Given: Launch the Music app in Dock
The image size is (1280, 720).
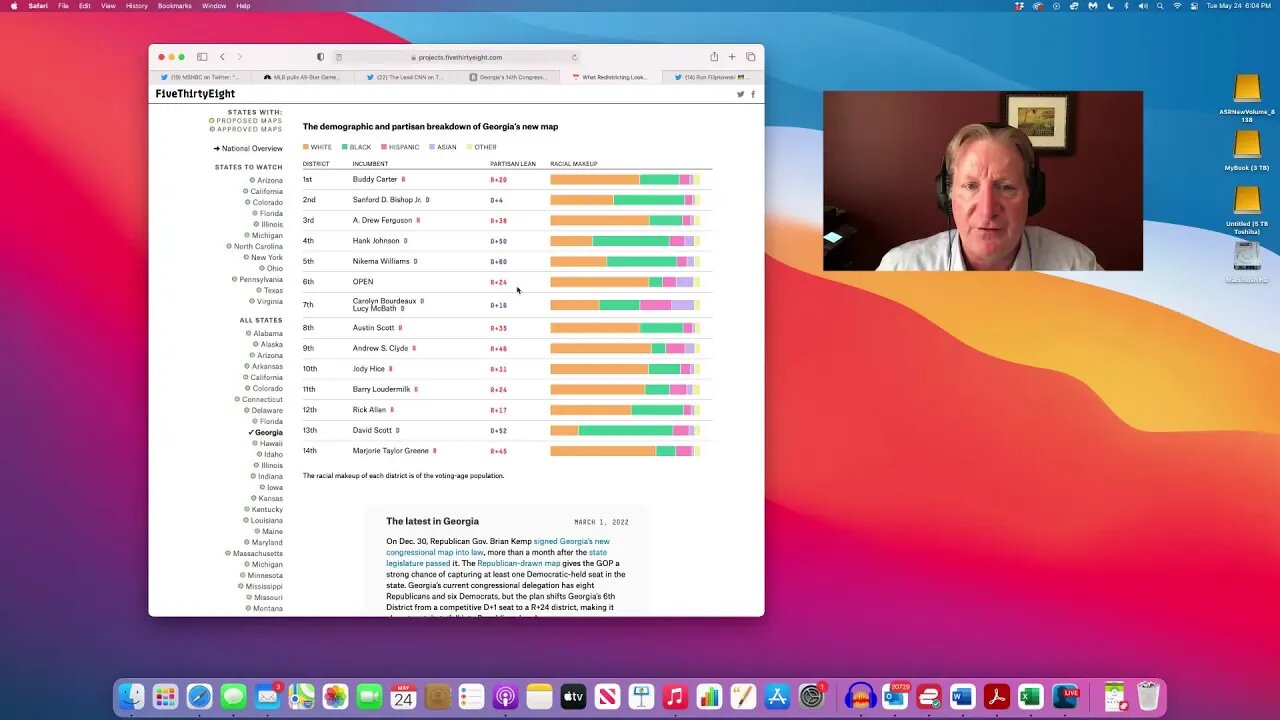Looking at the screenshot, I should pos(675,696).
